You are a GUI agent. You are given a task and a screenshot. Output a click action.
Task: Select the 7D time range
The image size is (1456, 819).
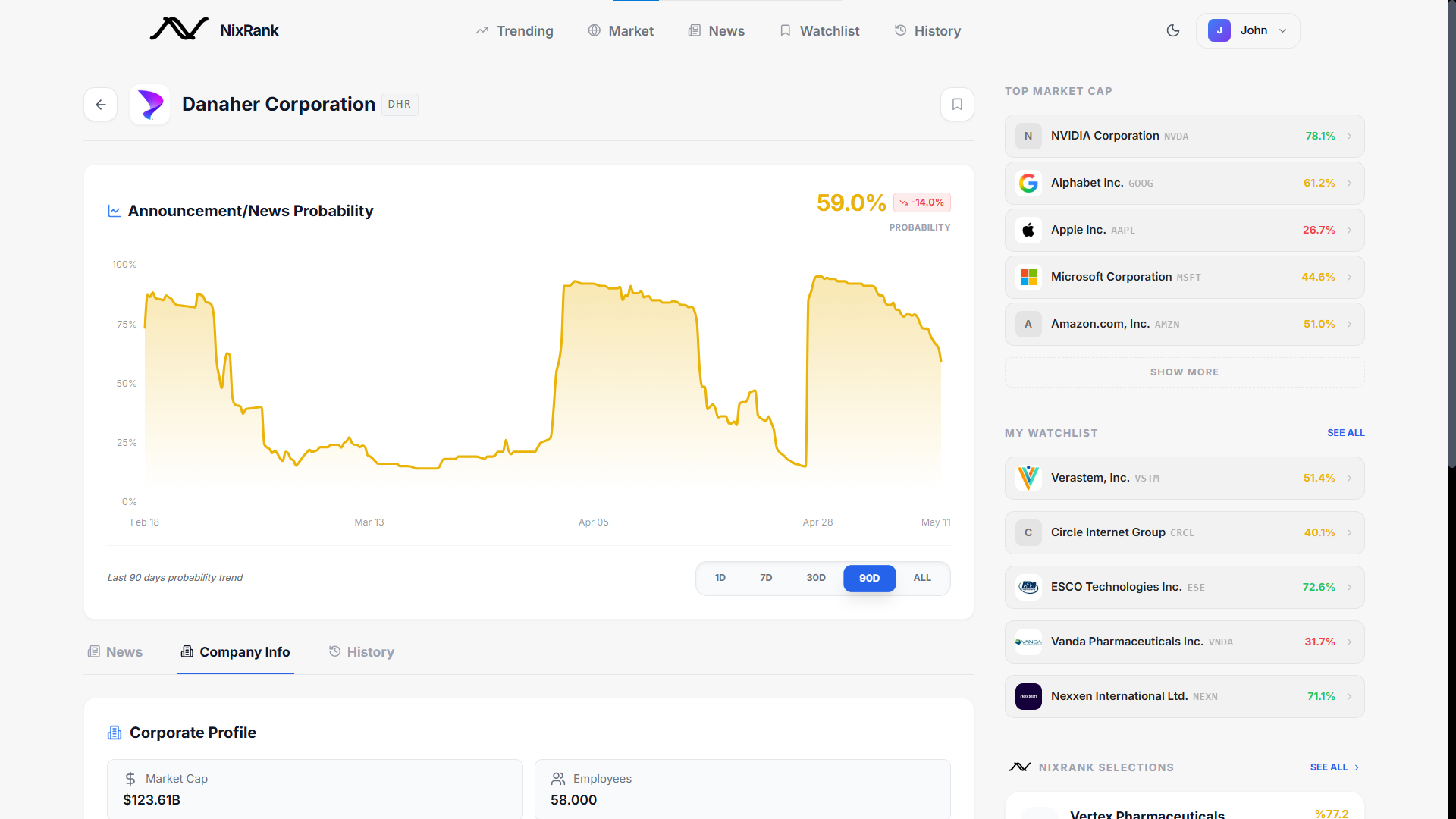point(766,578)
